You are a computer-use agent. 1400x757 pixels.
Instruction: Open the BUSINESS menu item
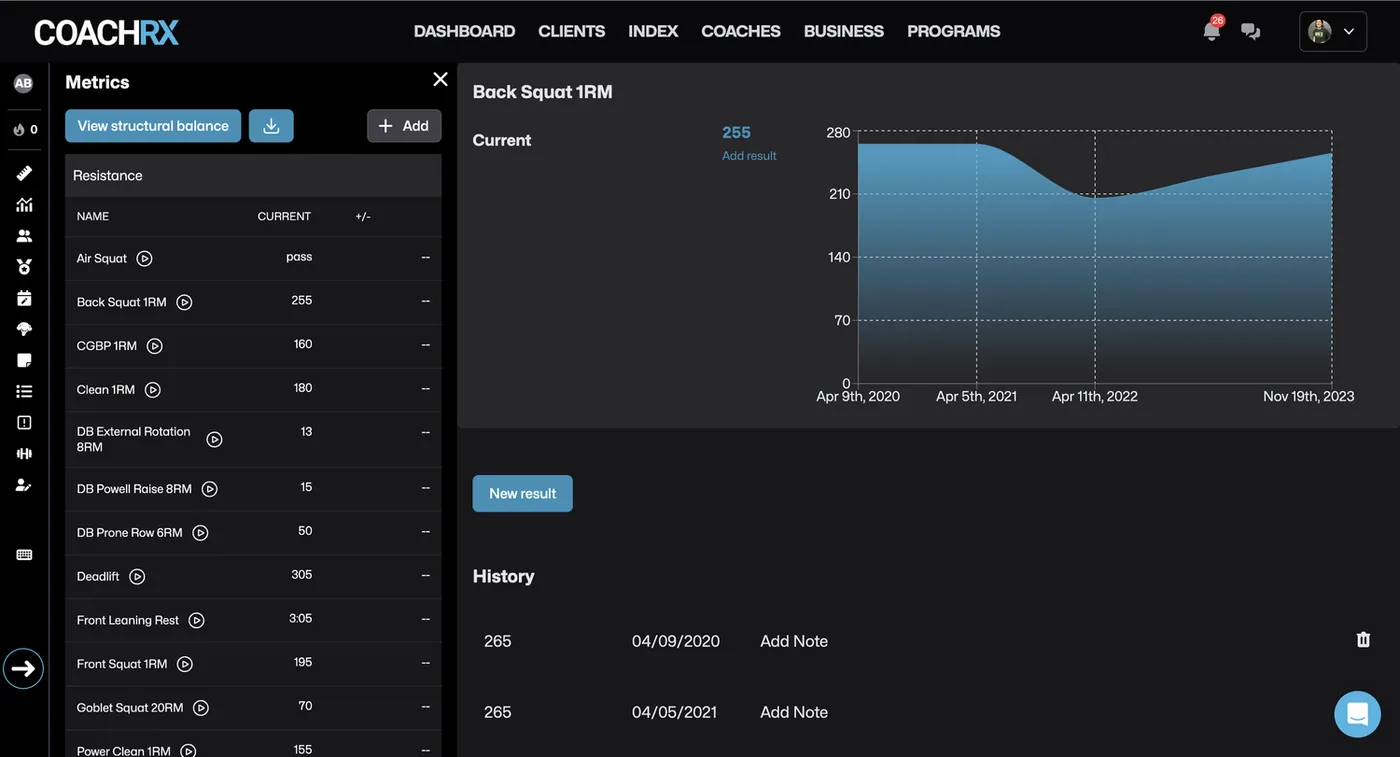click(844, 31)
